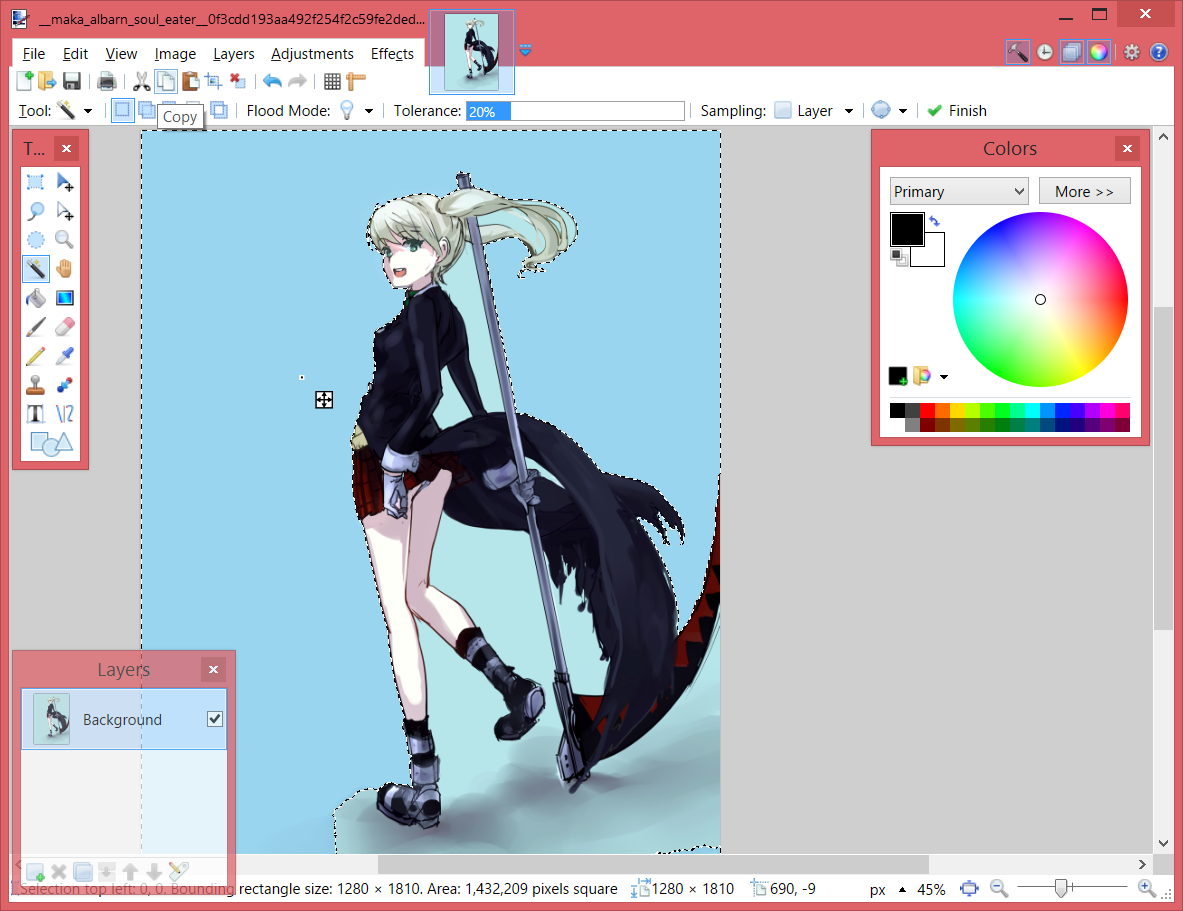This screenshot has width=1183, height=911.
Task: Open the Primary color dropdown
Action: tap(959, 191)
